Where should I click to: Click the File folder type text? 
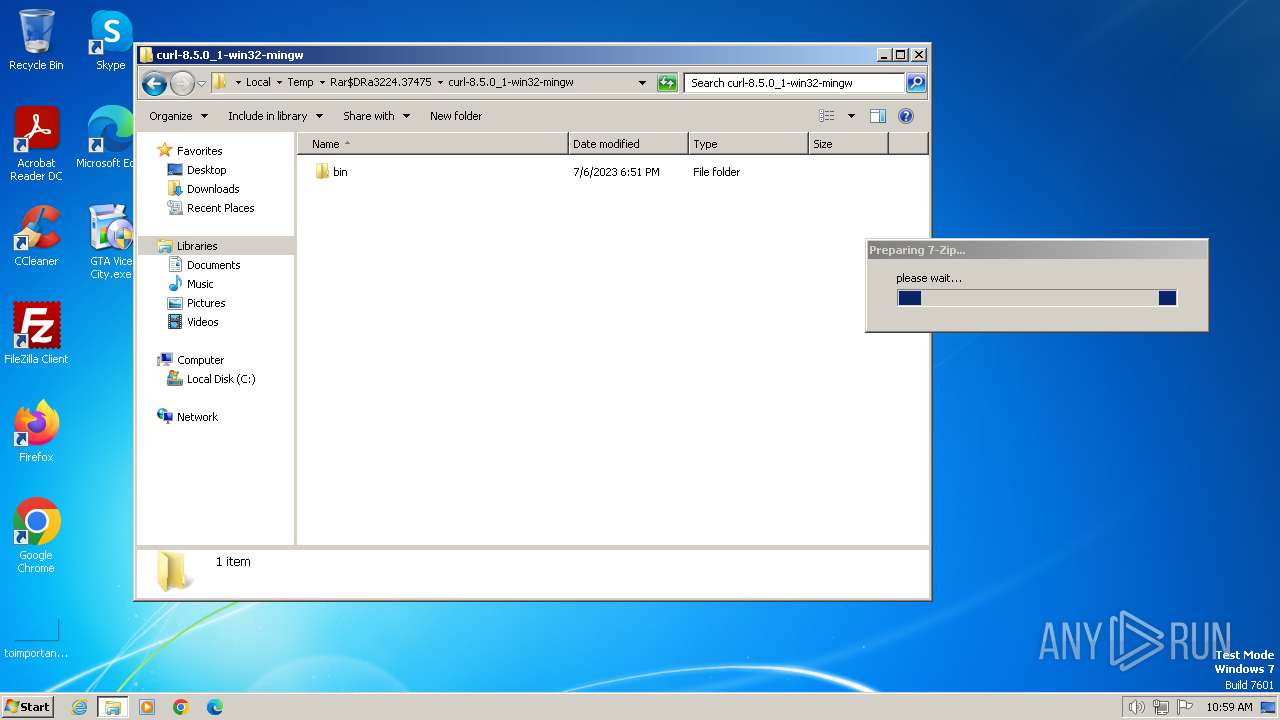pyautogui.click(x=716, y=172)
